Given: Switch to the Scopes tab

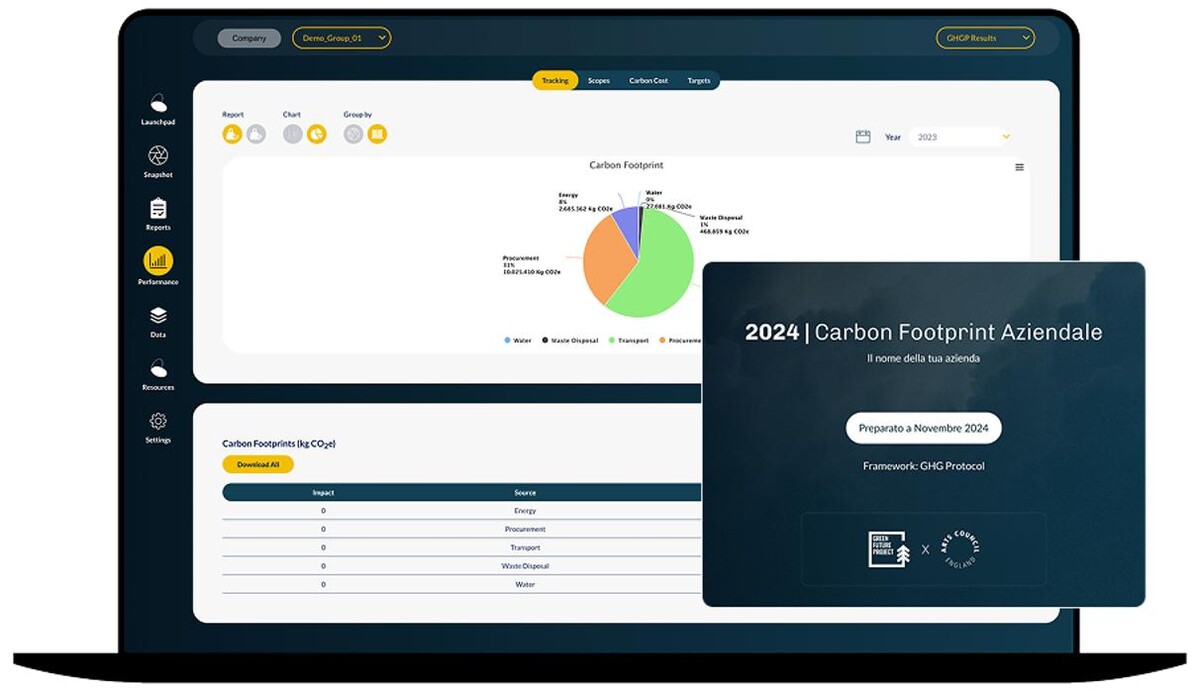Looking at the screenshot, I should point(599,81).
